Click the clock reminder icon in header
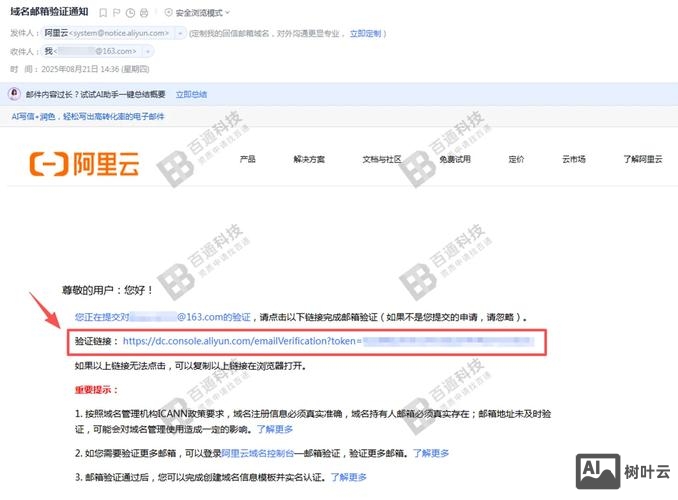 [130, 13]
